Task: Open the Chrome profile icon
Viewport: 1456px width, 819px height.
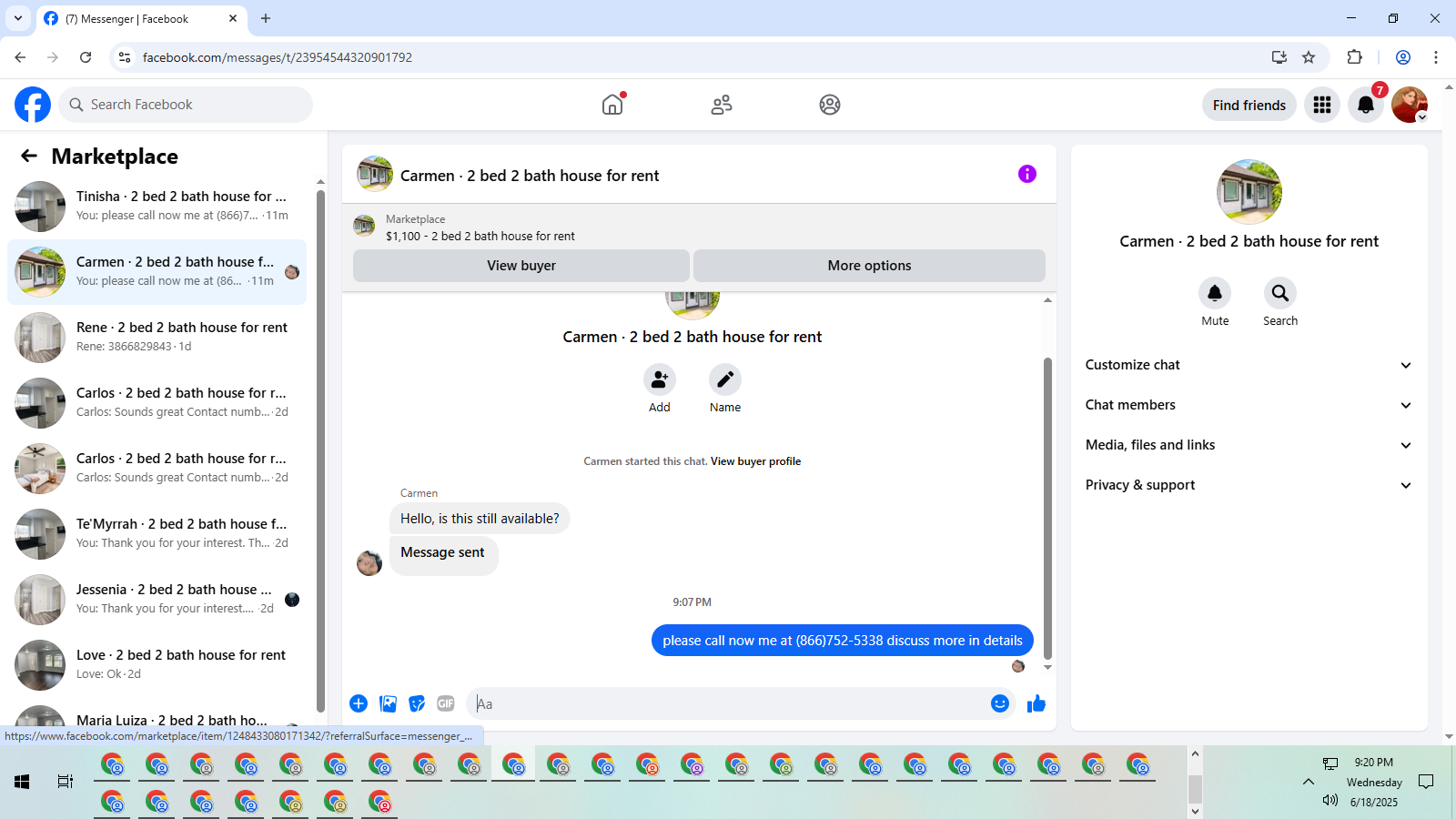Action: pyautogui.click(x=1403, y=57)
